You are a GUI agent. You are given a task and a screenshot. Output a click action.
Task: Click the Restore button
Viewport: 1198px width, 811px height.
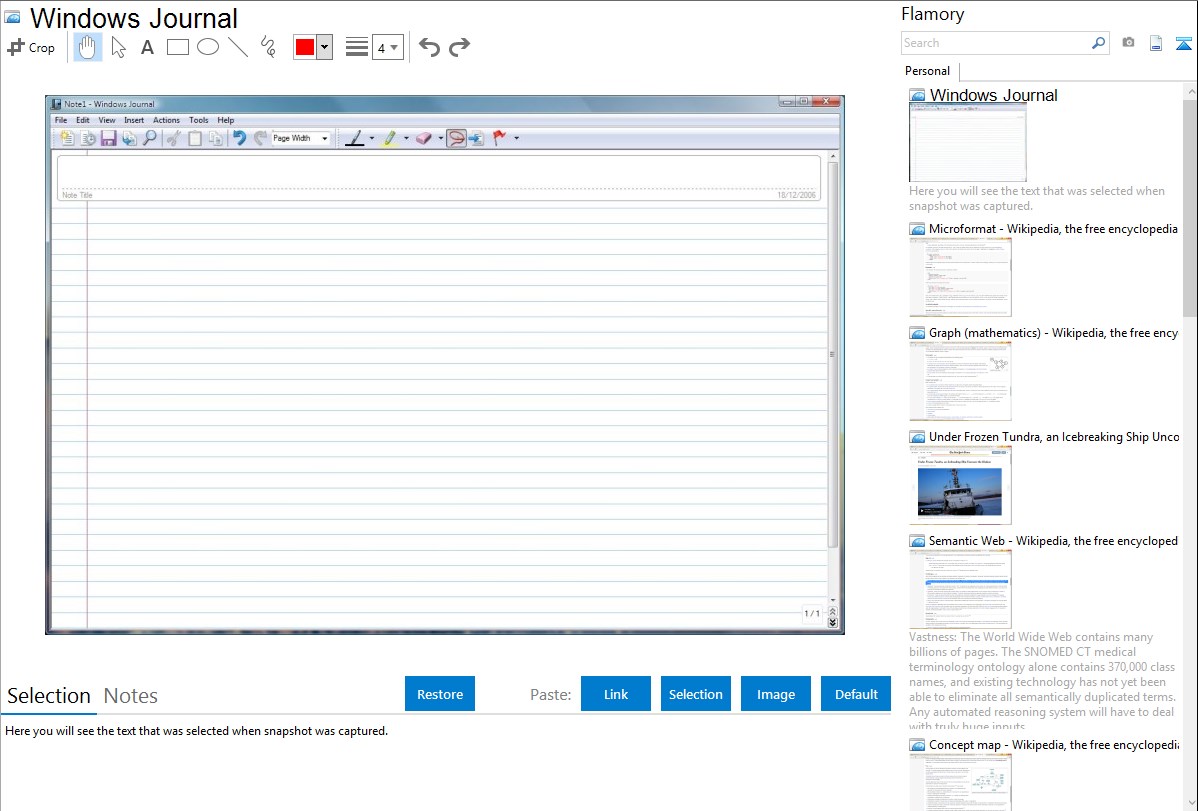click(x=440, y=694)
